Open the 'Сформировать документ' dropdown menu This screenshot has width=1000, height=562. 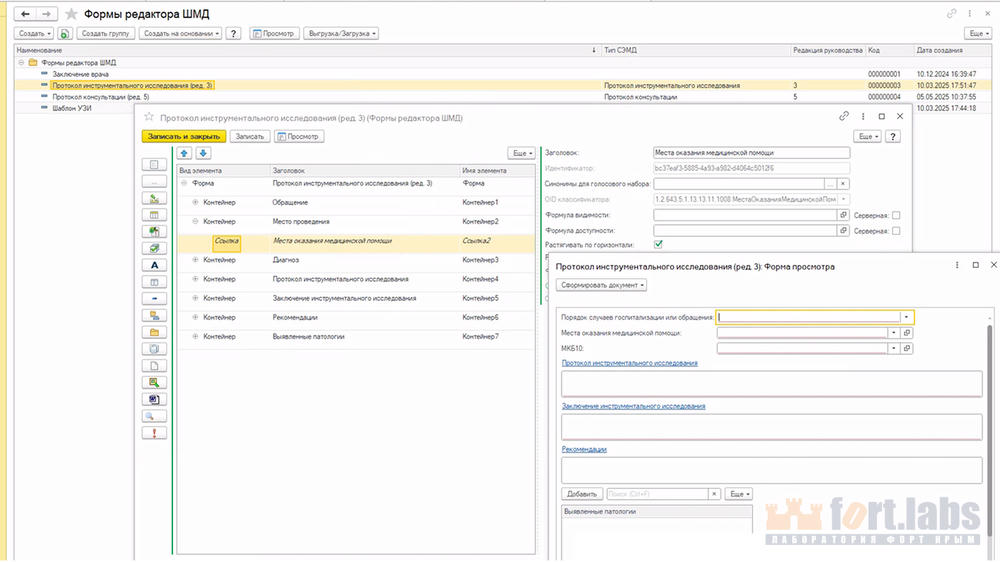601,285
